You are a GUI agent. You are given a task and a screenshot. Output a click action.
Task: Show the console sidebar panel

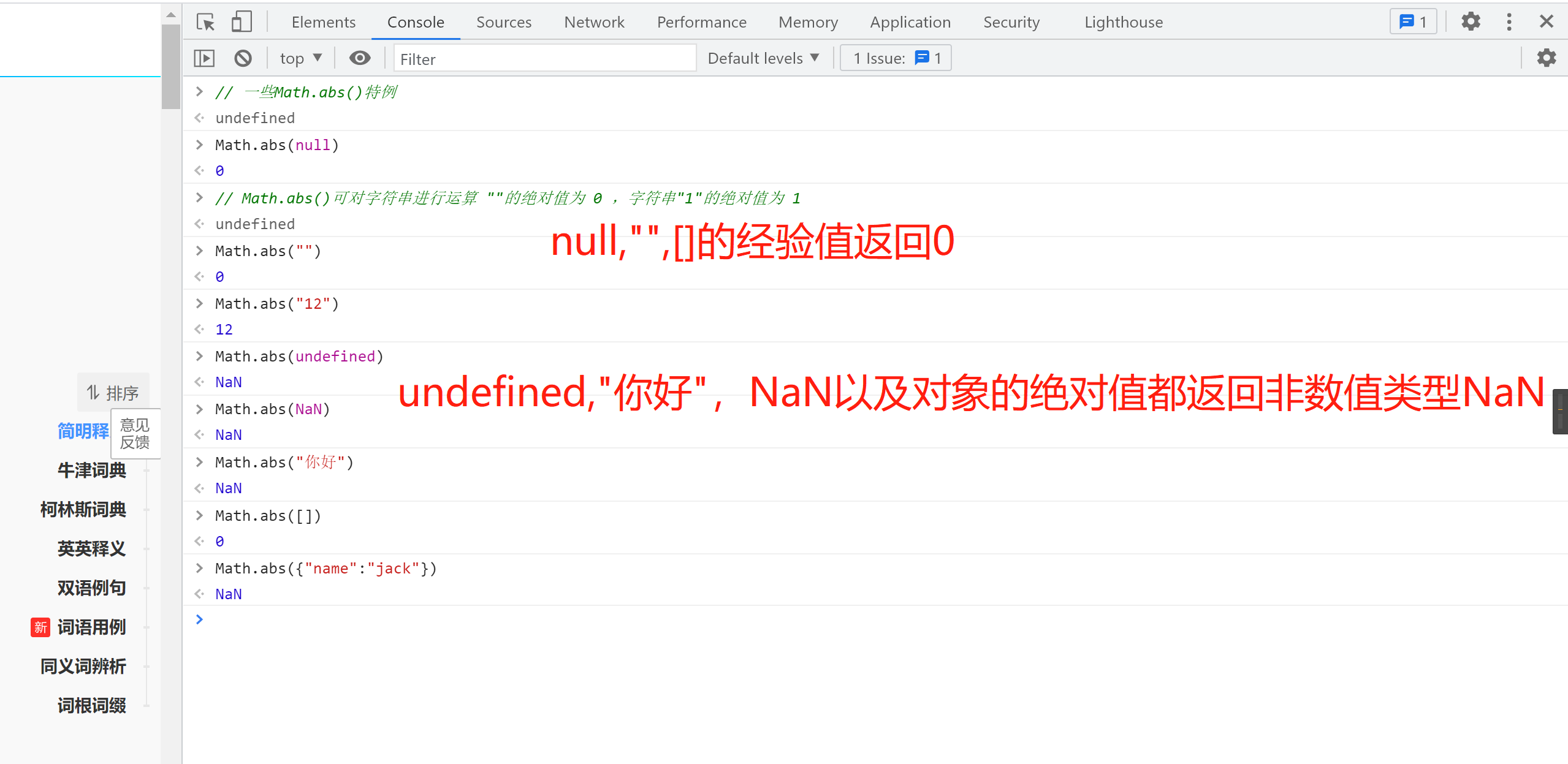[204, 58]
